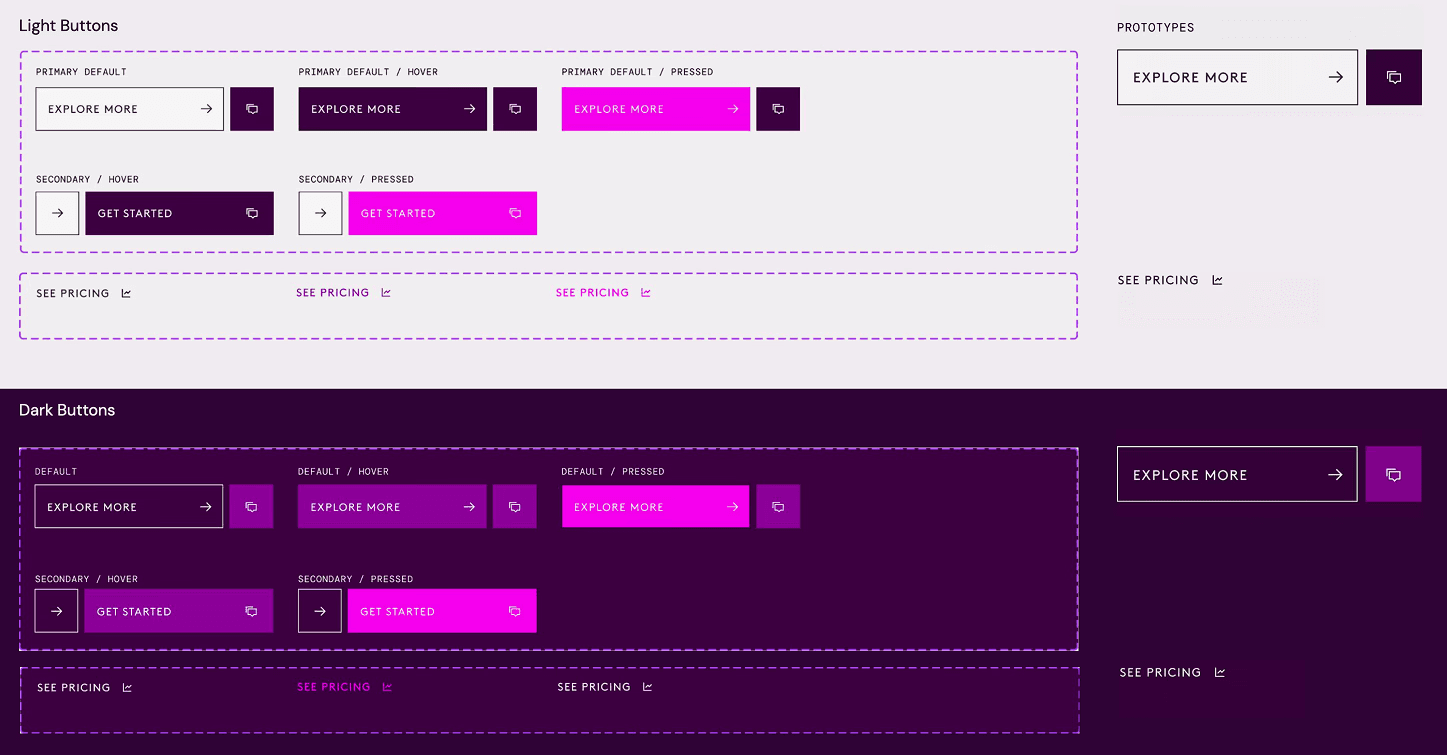Click the magenta SEE PRICING link on dark background
This screenshot has width=1447, height=755.
(x=345, y=687)
